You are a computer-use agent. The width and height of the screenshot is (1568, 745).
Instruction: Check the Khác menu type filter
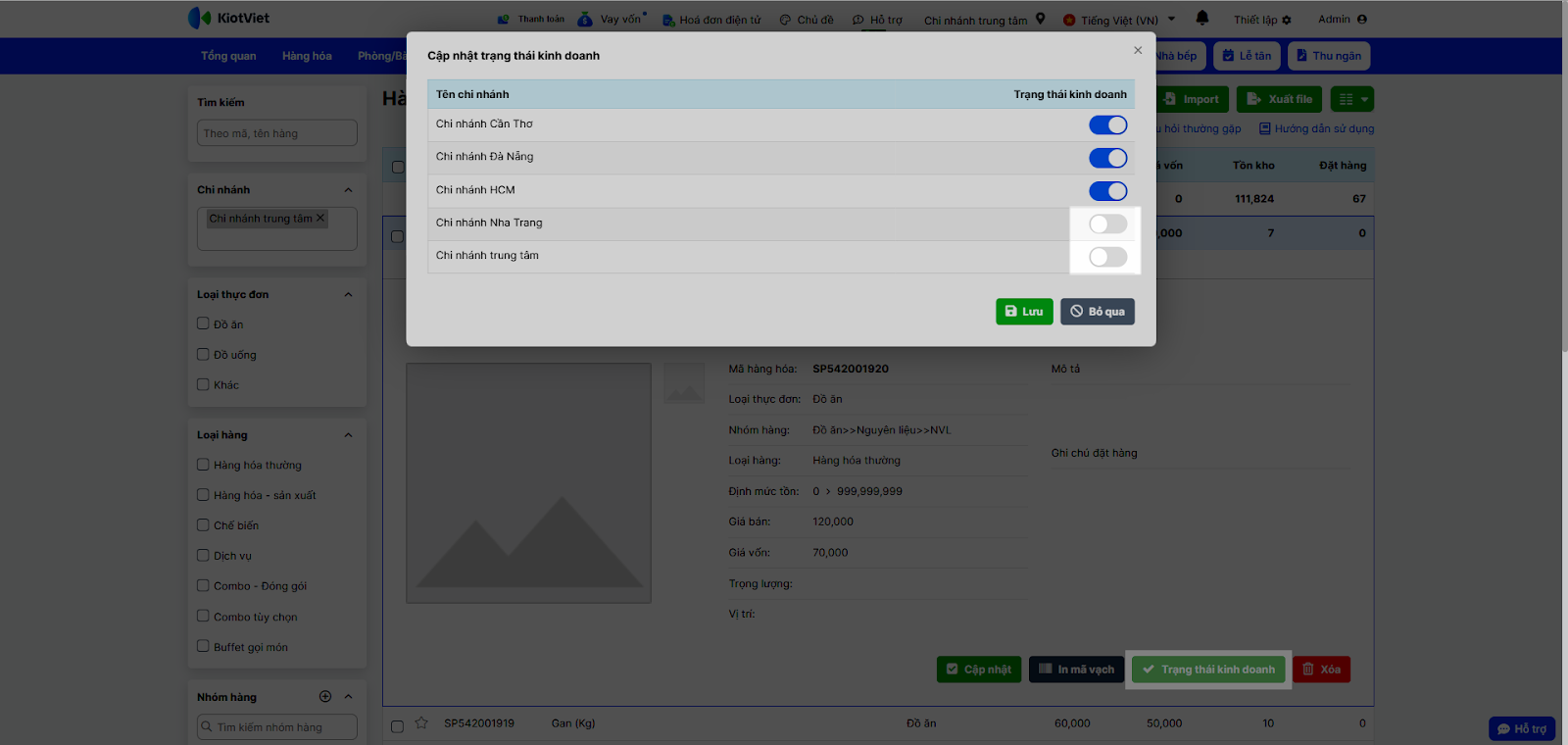(203, 384)
